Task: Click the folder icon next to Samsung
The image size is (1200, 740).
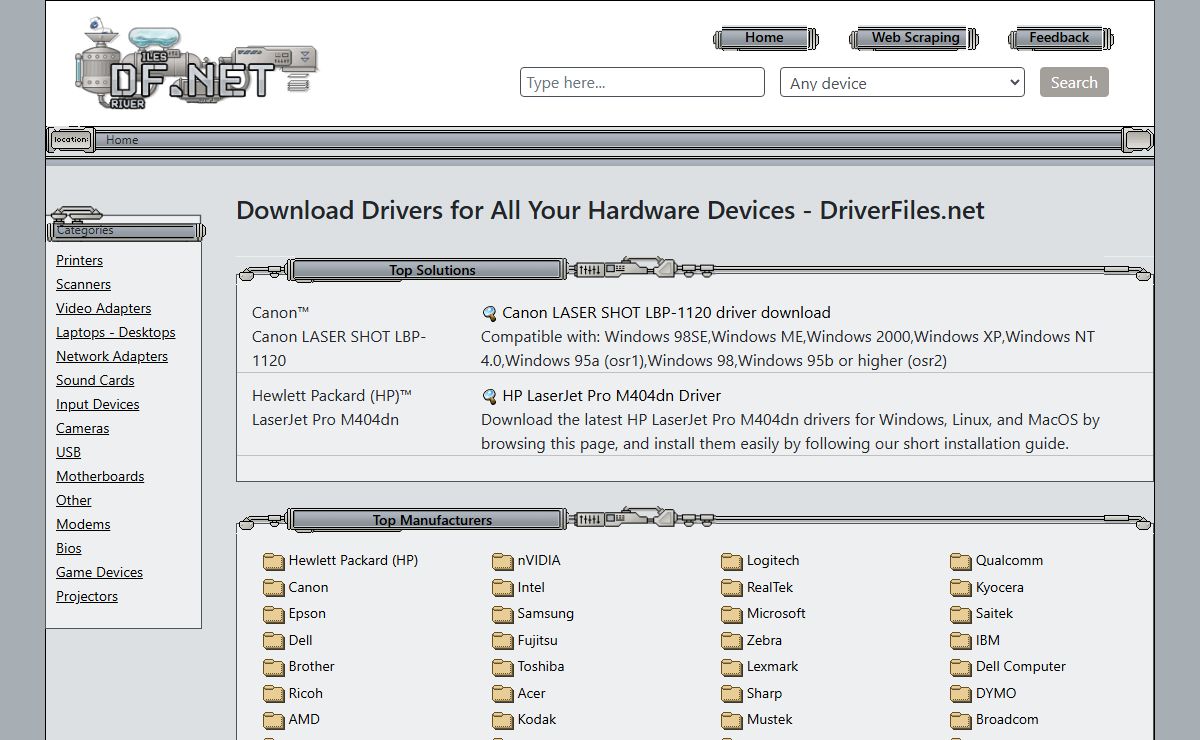Action: point(503,614)
